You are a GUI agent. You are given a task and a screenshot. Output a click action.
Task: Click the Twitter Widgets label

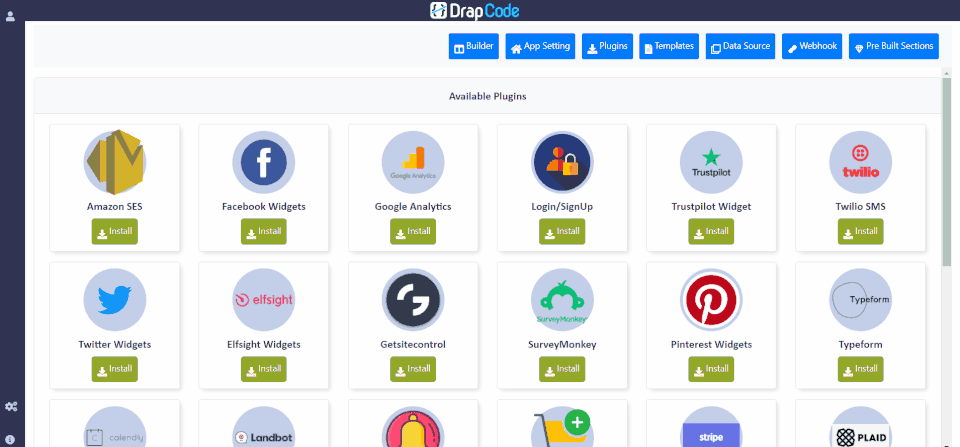pos(114,344)
